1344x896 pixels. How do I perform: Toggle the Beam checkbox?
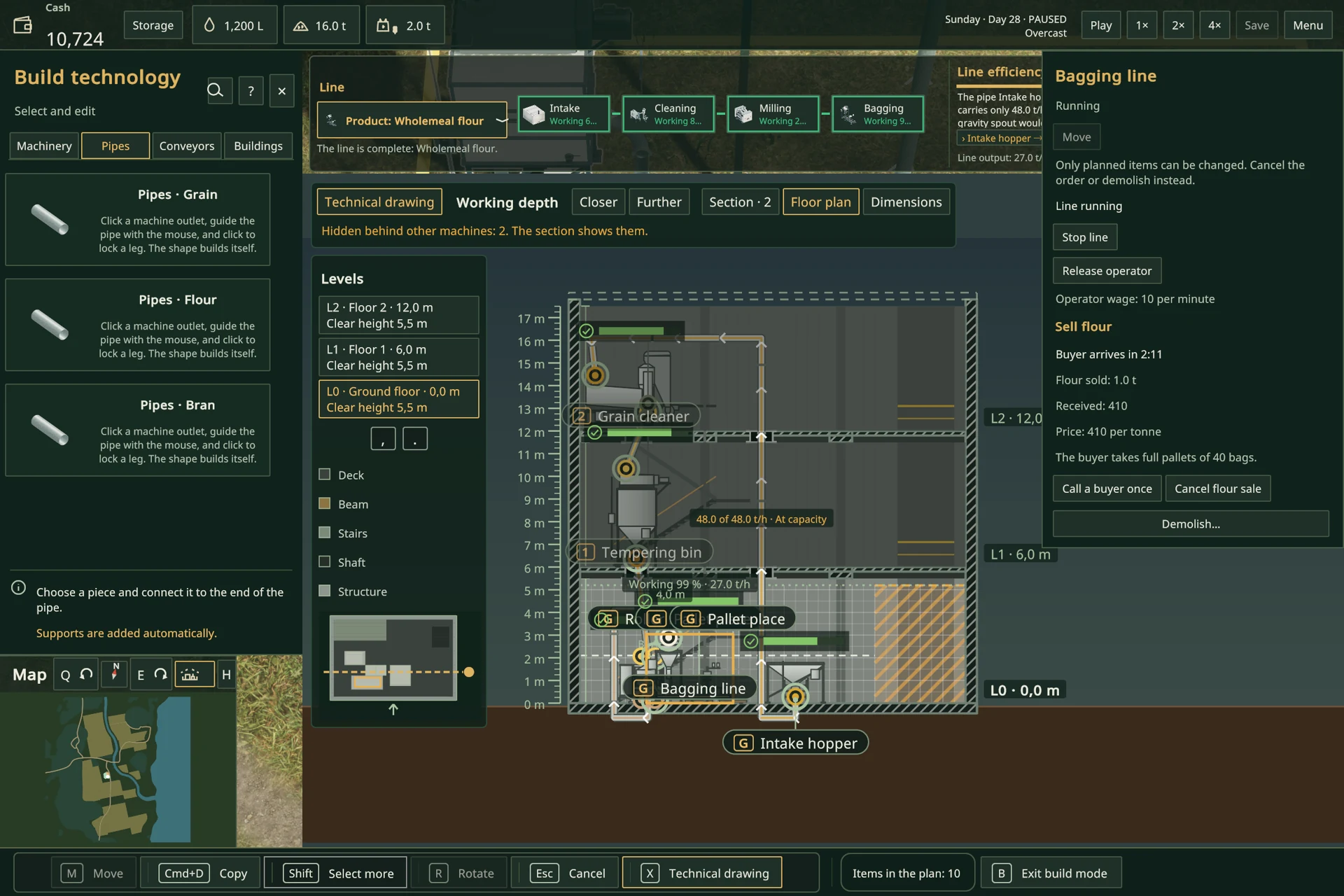(x=324, y=503)
